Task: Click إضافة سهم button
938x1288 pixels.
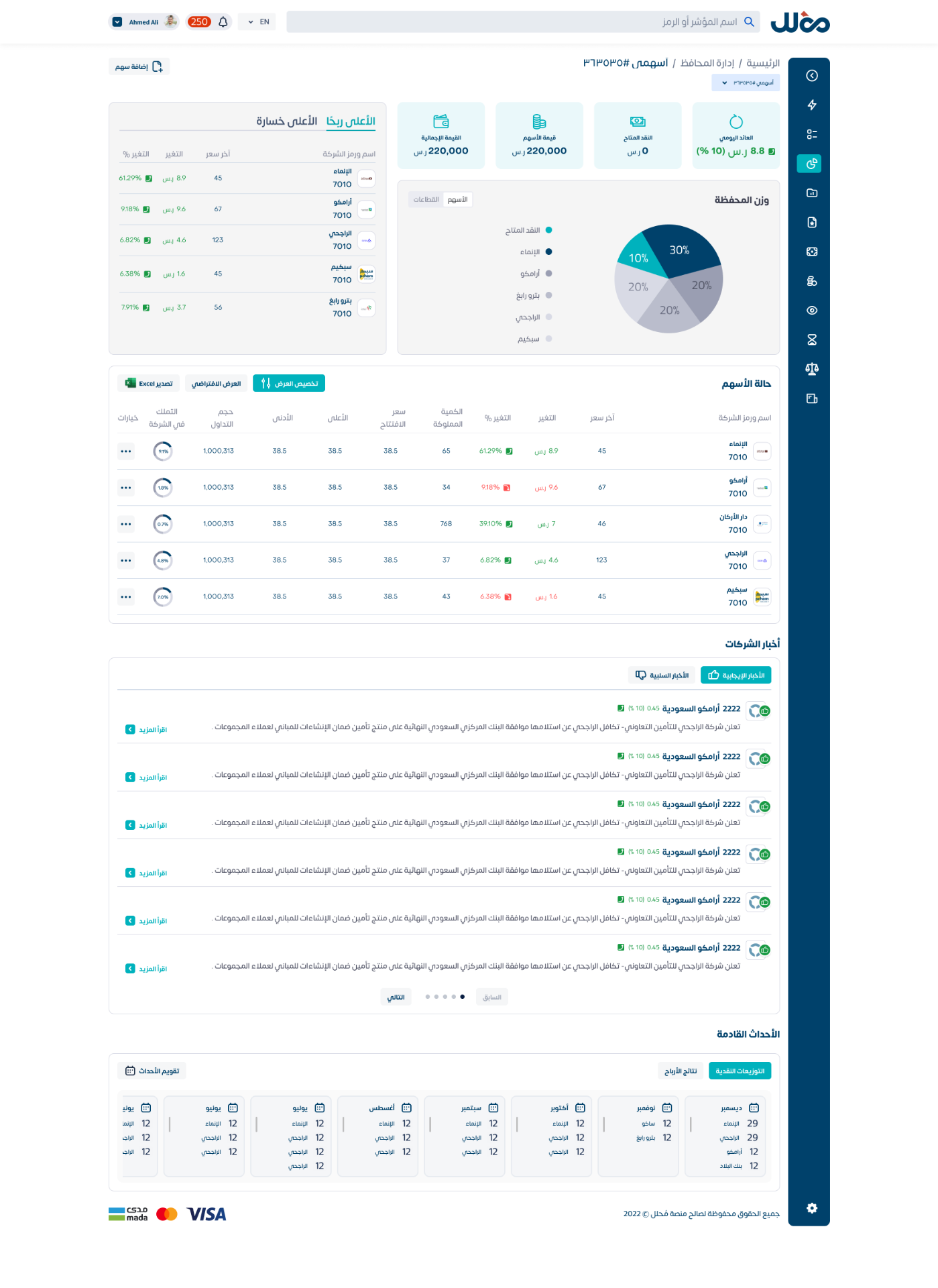Action: (139, 66)
